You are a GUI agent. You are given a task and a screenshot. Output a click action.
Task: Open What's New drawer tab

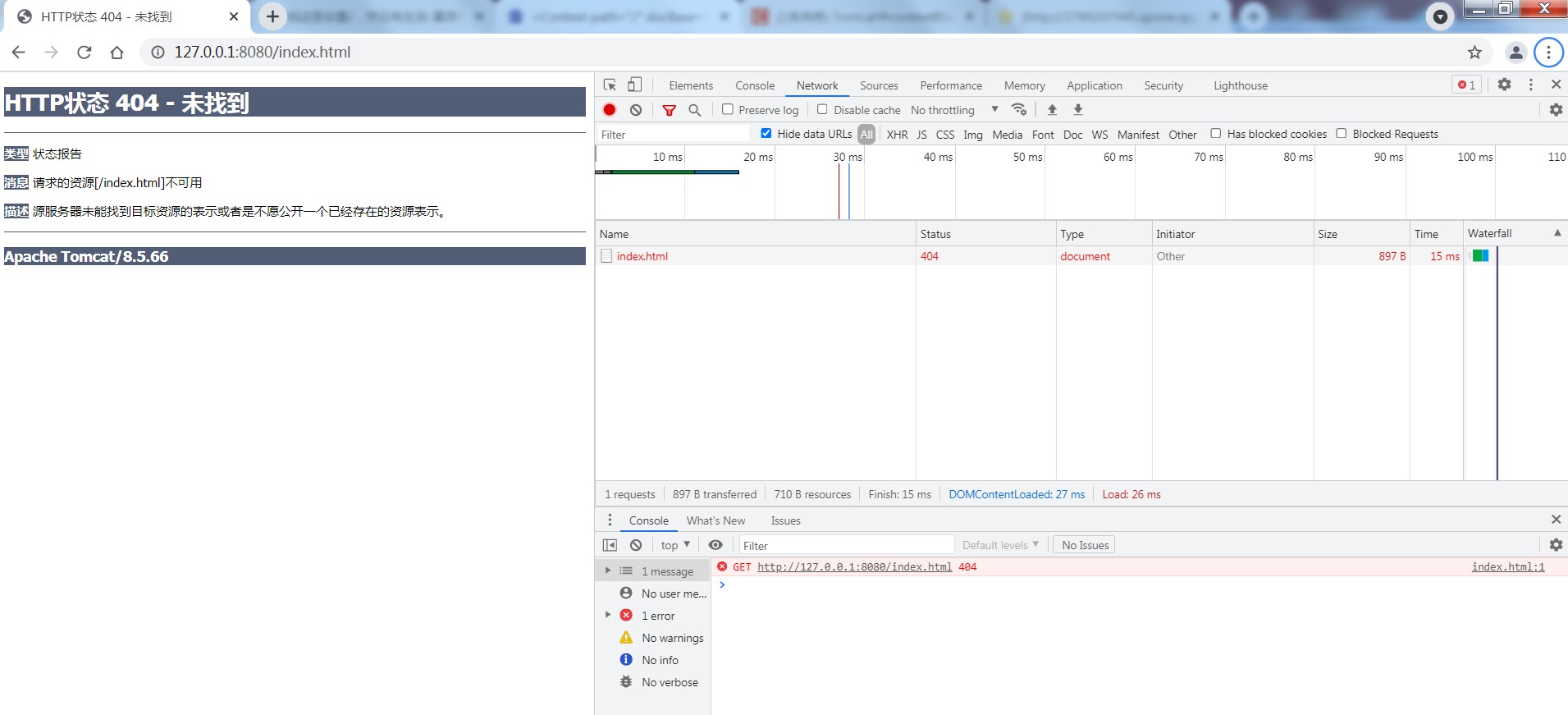pos(715,520)
